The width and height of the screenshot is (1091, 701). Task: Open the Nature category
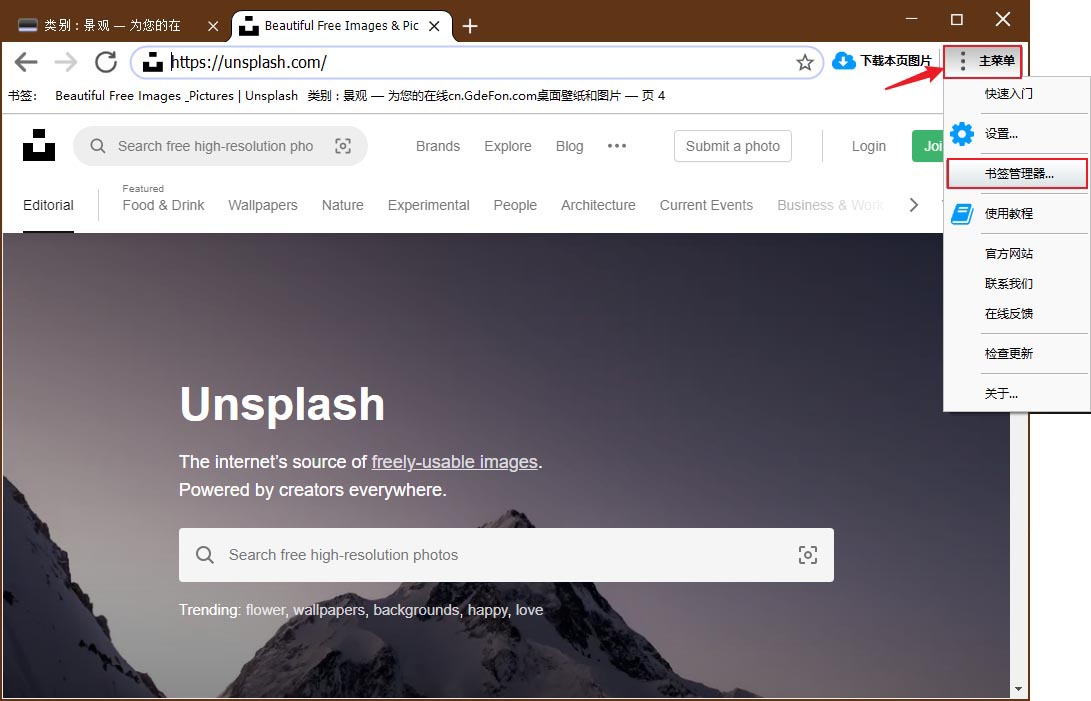[342, 205]
